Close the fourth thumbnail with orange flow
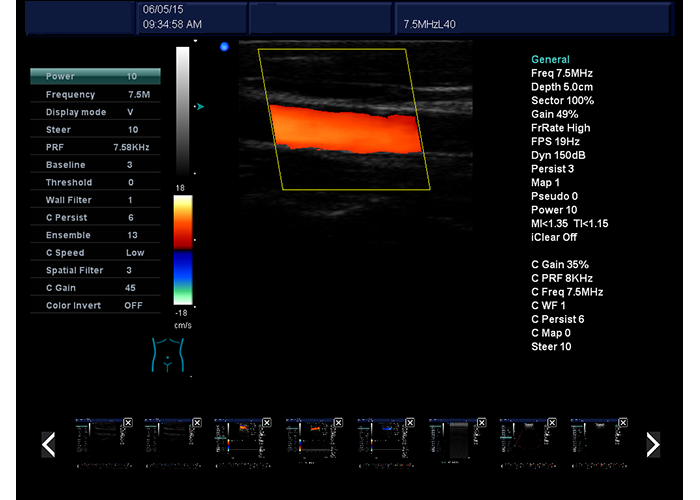This screenshot has width=700, height=500. point(338,424)
